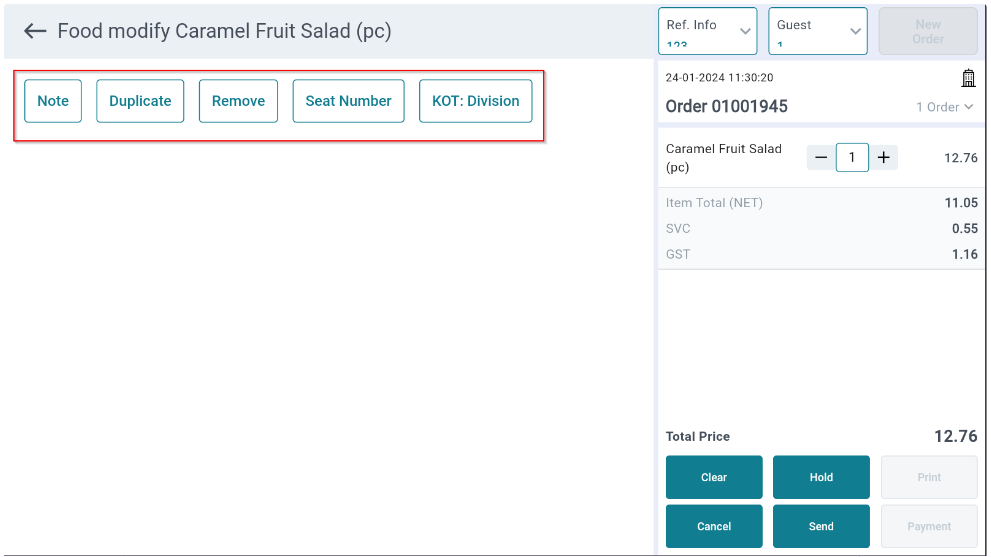Send the order to kitchen
Screen dimensions: 991x557
pos(821,526)
